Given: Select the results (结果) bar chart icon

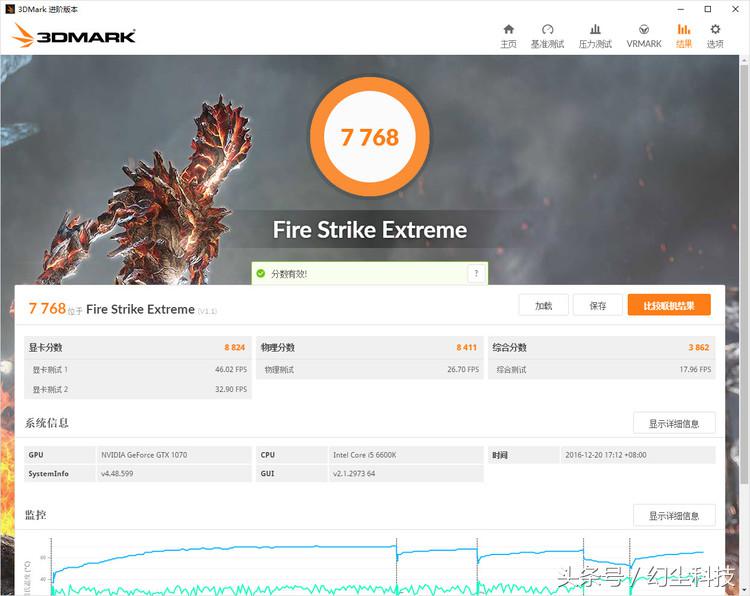Looking at the screenshot, I should pyautogui.click(x=684, y=30).
